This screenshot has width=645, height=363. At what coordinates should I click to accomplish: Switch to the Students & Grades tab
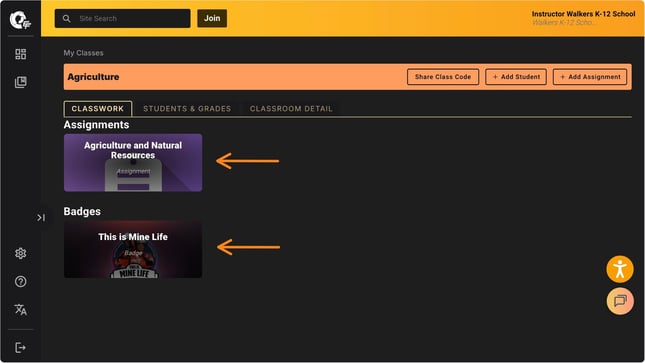[187, 109]
